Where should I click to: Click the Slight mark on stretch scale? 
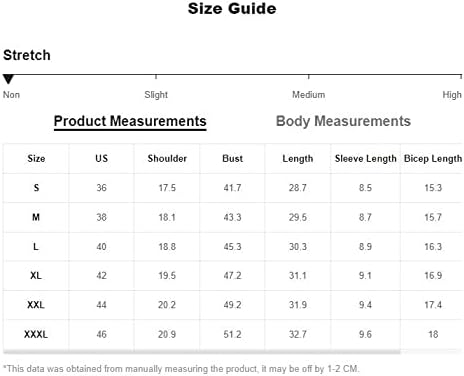[x=156, y=95]
